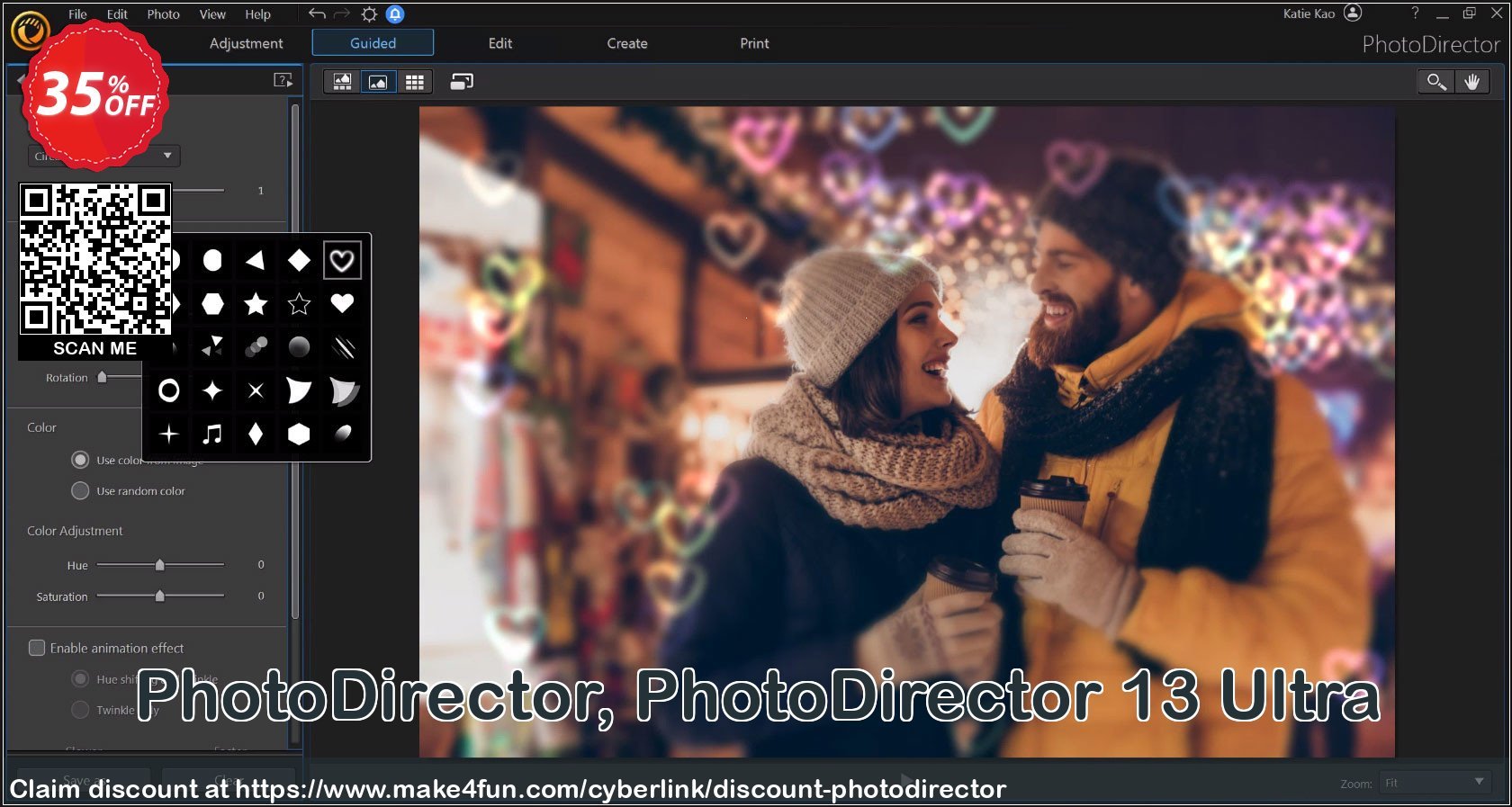Open Katie Kao account icon
The height and width of the screenshot is (807, 1512).
point(1353,13)
